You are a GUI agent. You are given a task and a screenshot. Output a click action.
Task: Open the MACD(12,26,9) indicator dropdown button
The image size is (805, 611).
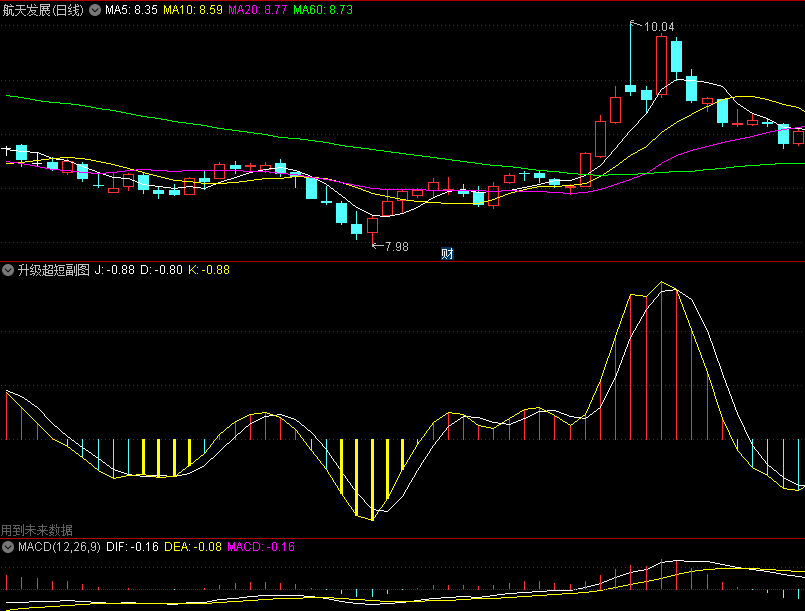click(8, 547)
